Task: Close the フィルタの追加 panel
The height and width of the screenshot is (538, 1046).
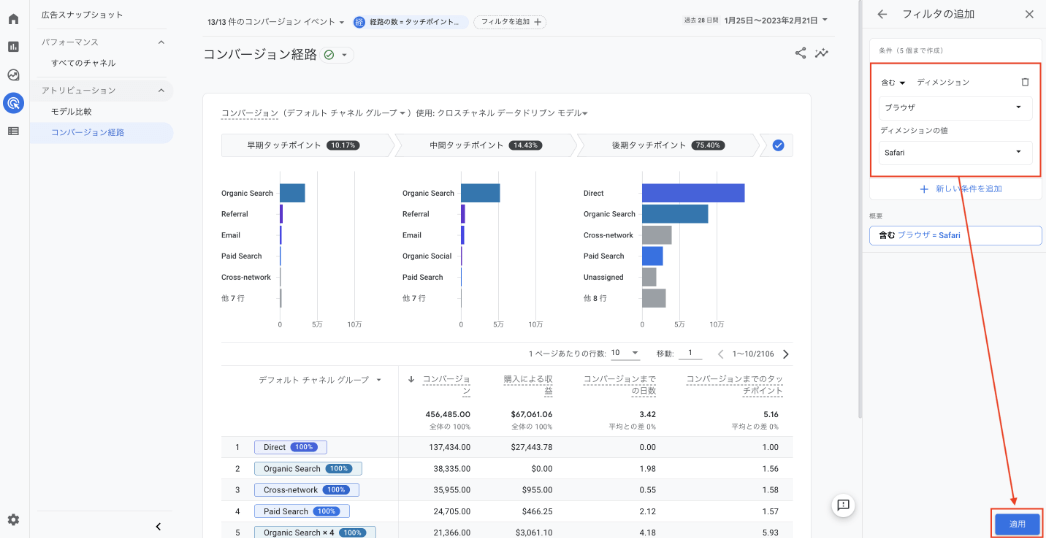Action: point(1029,14)
